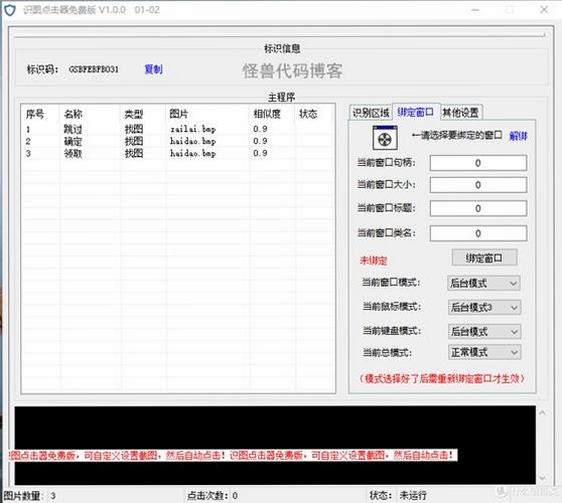
Task: Expand the 当前键盘模式 dropdown
Action: click(484, 332)
